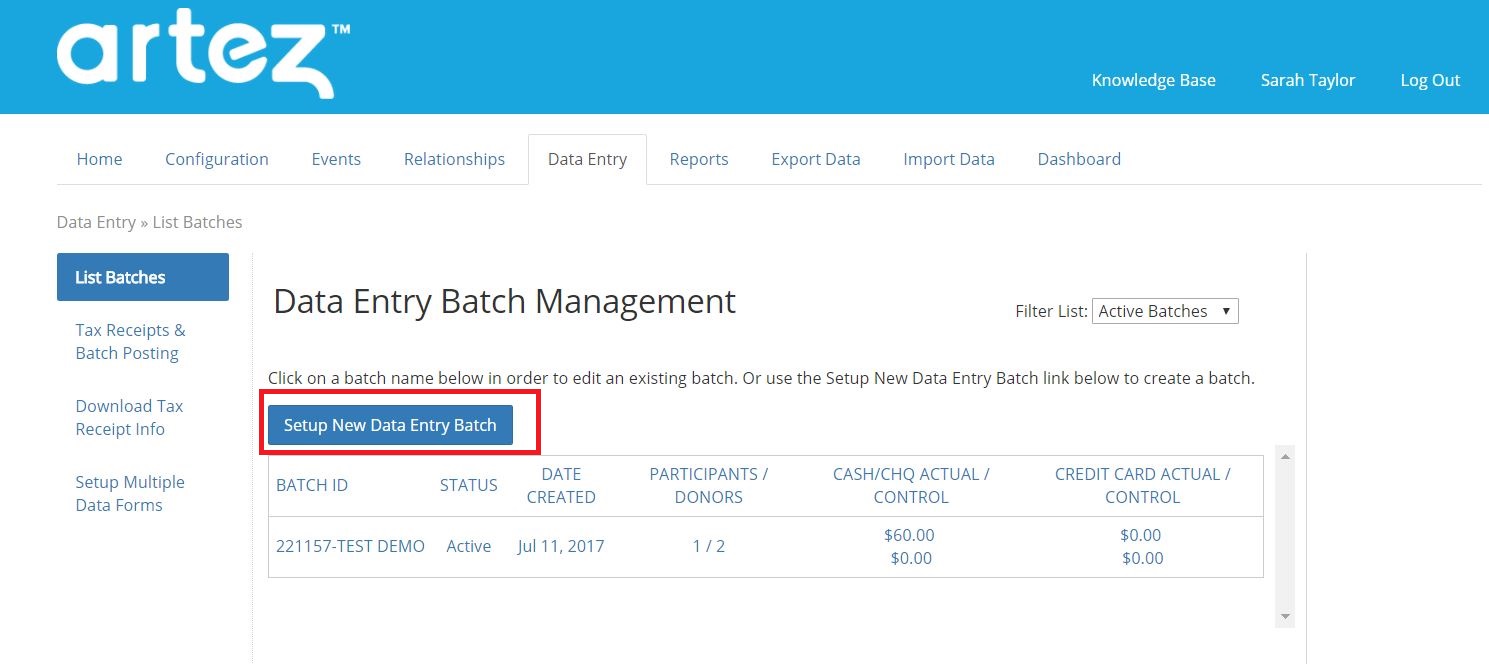
Task: Go to the Events tab
Action: [336, 158]
